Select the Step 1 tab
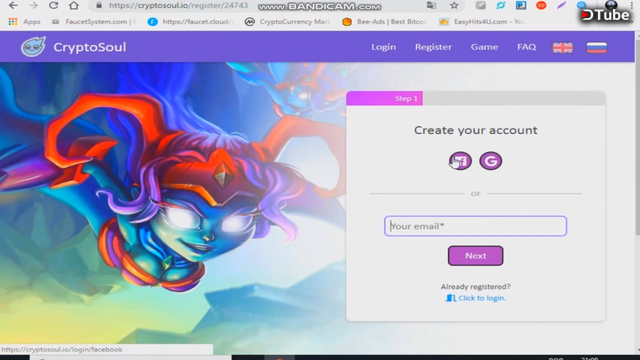 coord(384,98)
